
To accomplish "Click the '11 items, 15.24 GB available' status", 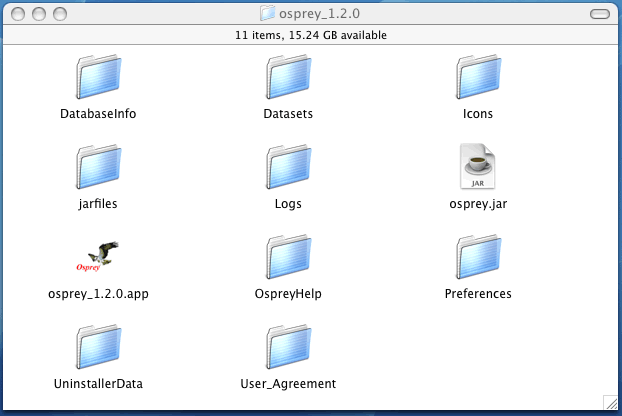I will pyautogui.click(x=311, y=35).
